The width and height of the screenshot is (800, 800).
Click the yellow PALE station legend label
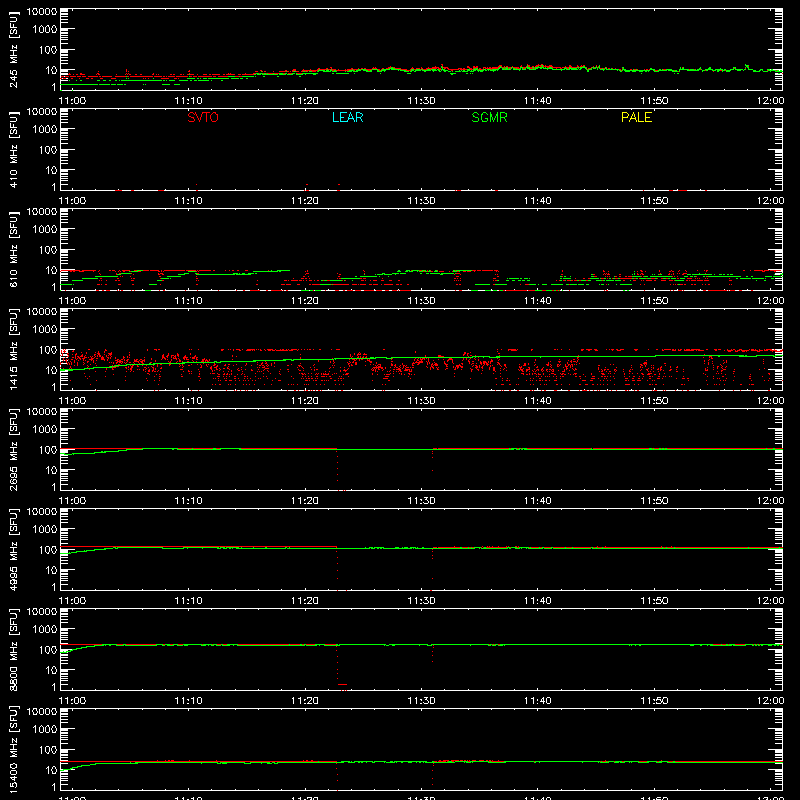(636, 117)
